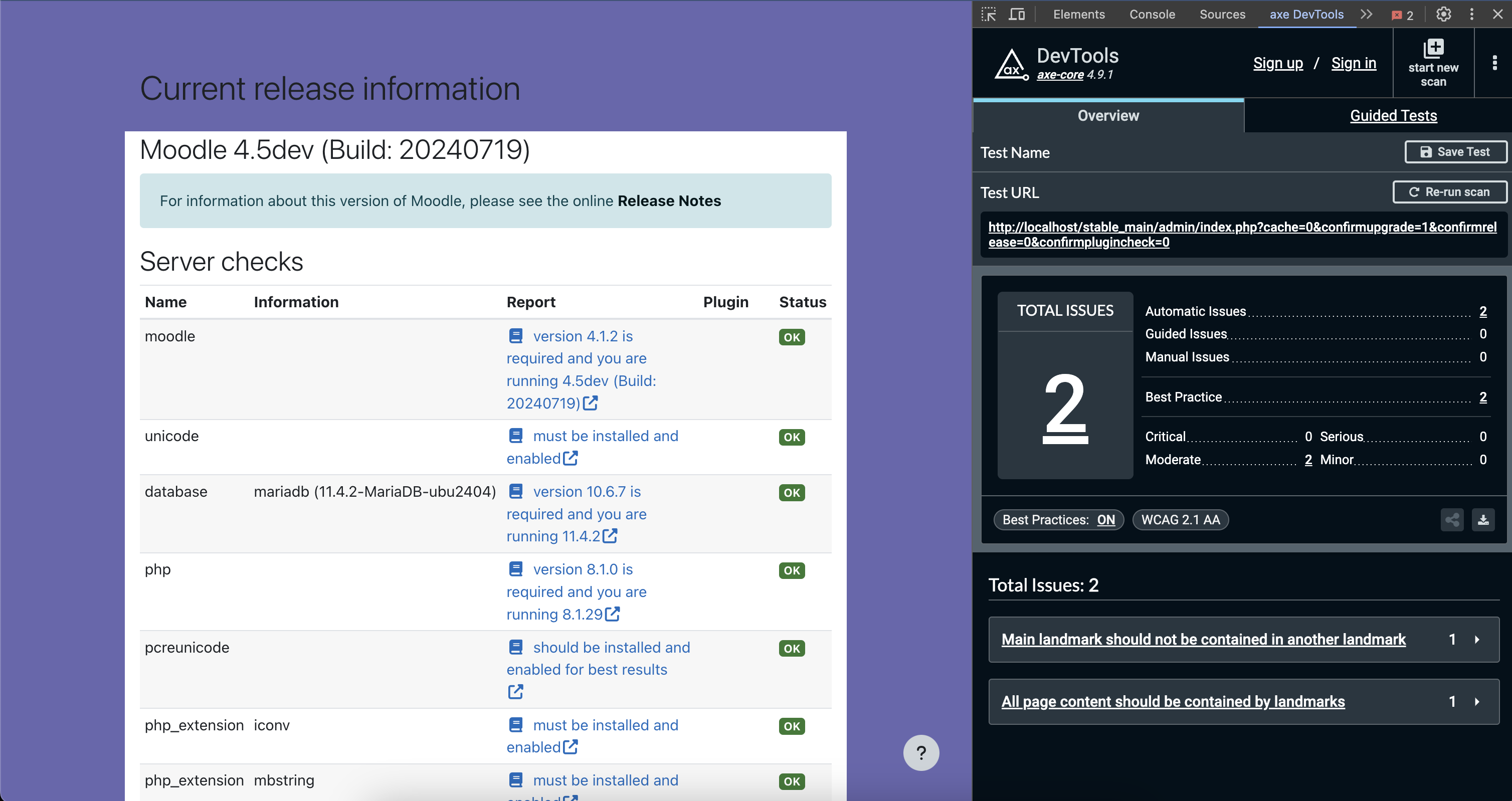
Task: Open the DevTools settings gear
Action: click(1443, 14)
